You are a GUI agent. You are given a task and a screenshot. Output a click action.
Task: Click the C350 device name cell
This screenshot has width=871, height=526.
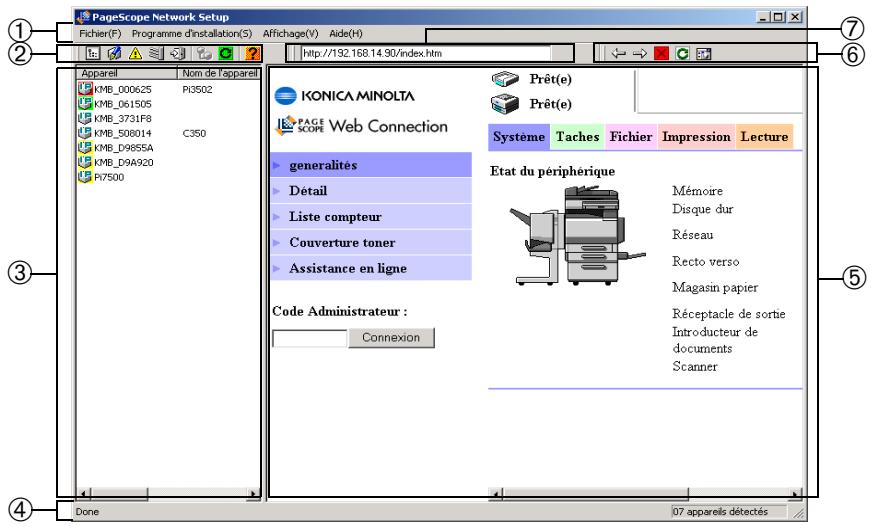coord(194,133)
